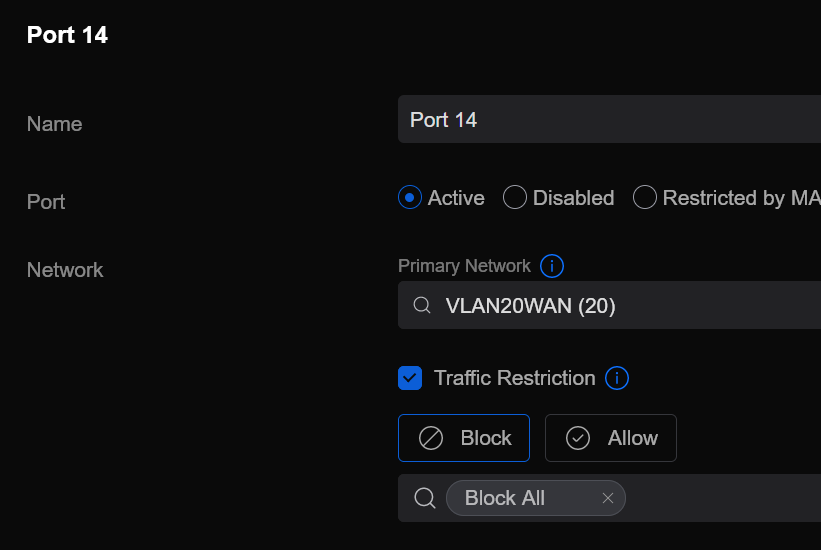
Task: Open the restricted networks selector field
Action: (720, 498)
